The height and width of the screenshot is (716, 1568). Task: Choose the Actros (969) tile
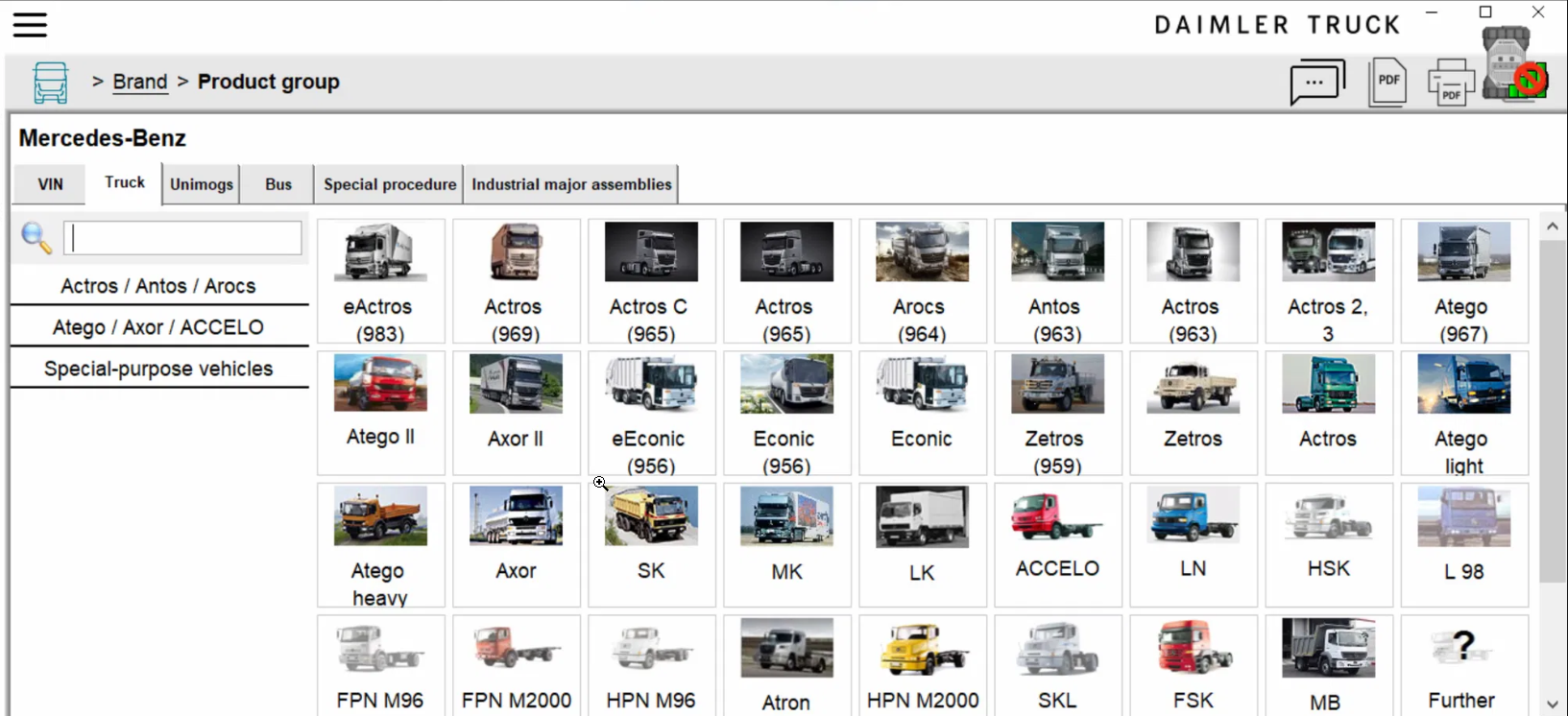[x=517, y=281]
